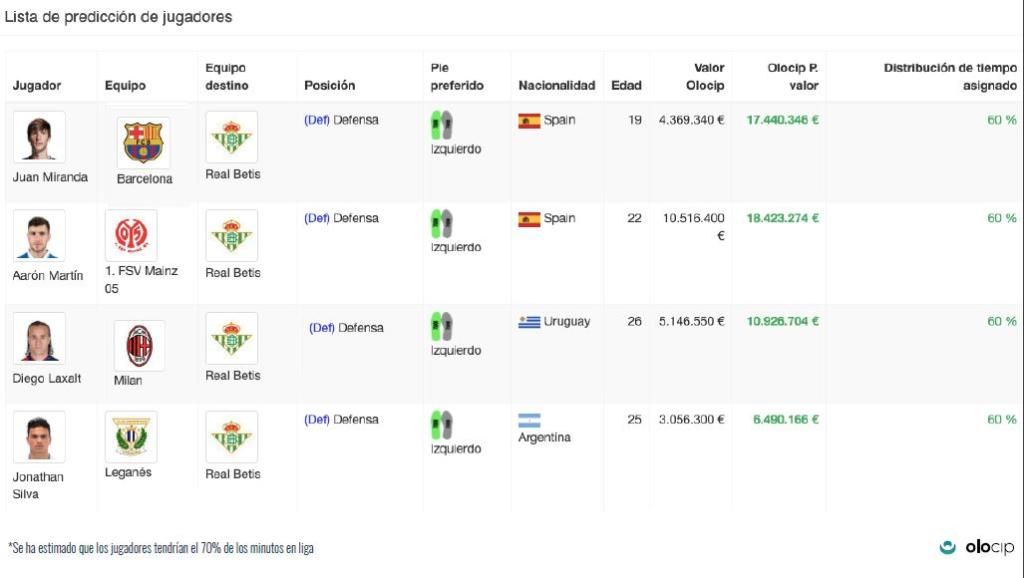The height and width of the screenshot is (578, 1024).
Task: Click the Uruguay flag icon
Action: pyautogui.click(x=529, y=322)
